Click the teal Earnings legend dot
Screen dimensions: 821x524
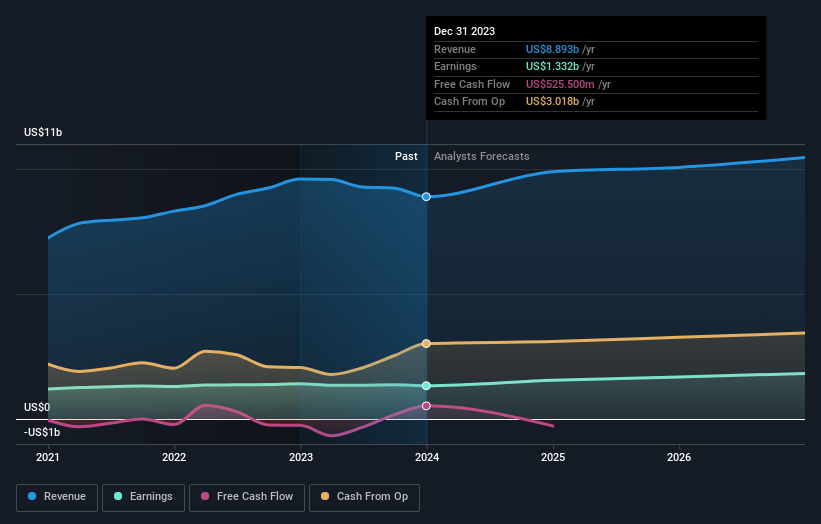(x=118, y=496)
